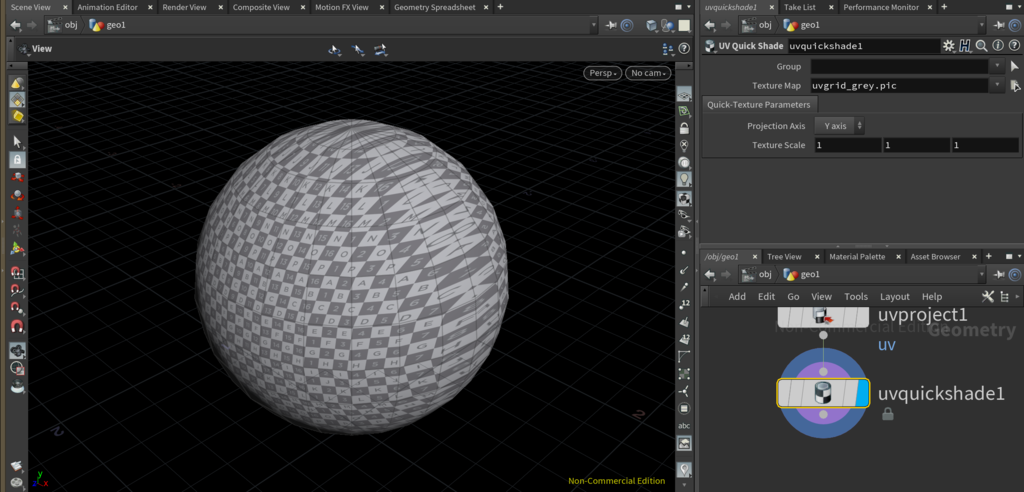Open the Add menu in network editor
This screenshot has height=492, width=1024.
[737, 297]
